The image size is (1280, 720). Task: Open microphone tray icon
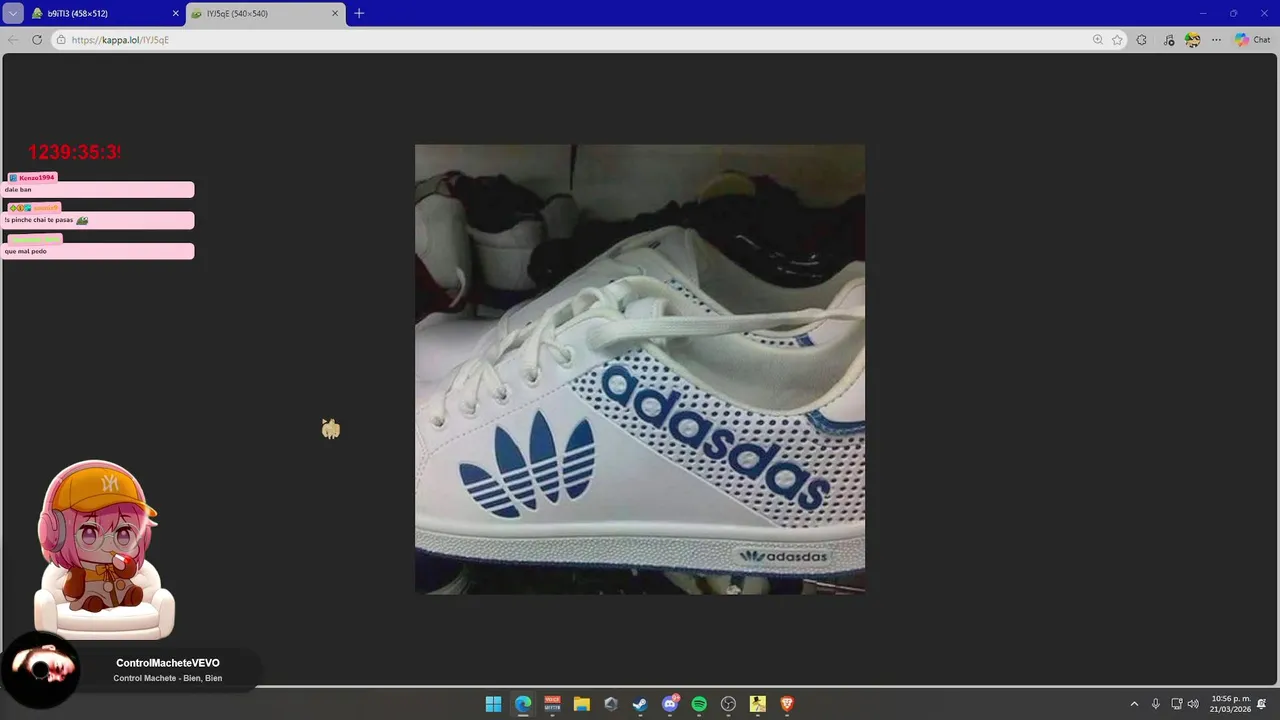1156,704
